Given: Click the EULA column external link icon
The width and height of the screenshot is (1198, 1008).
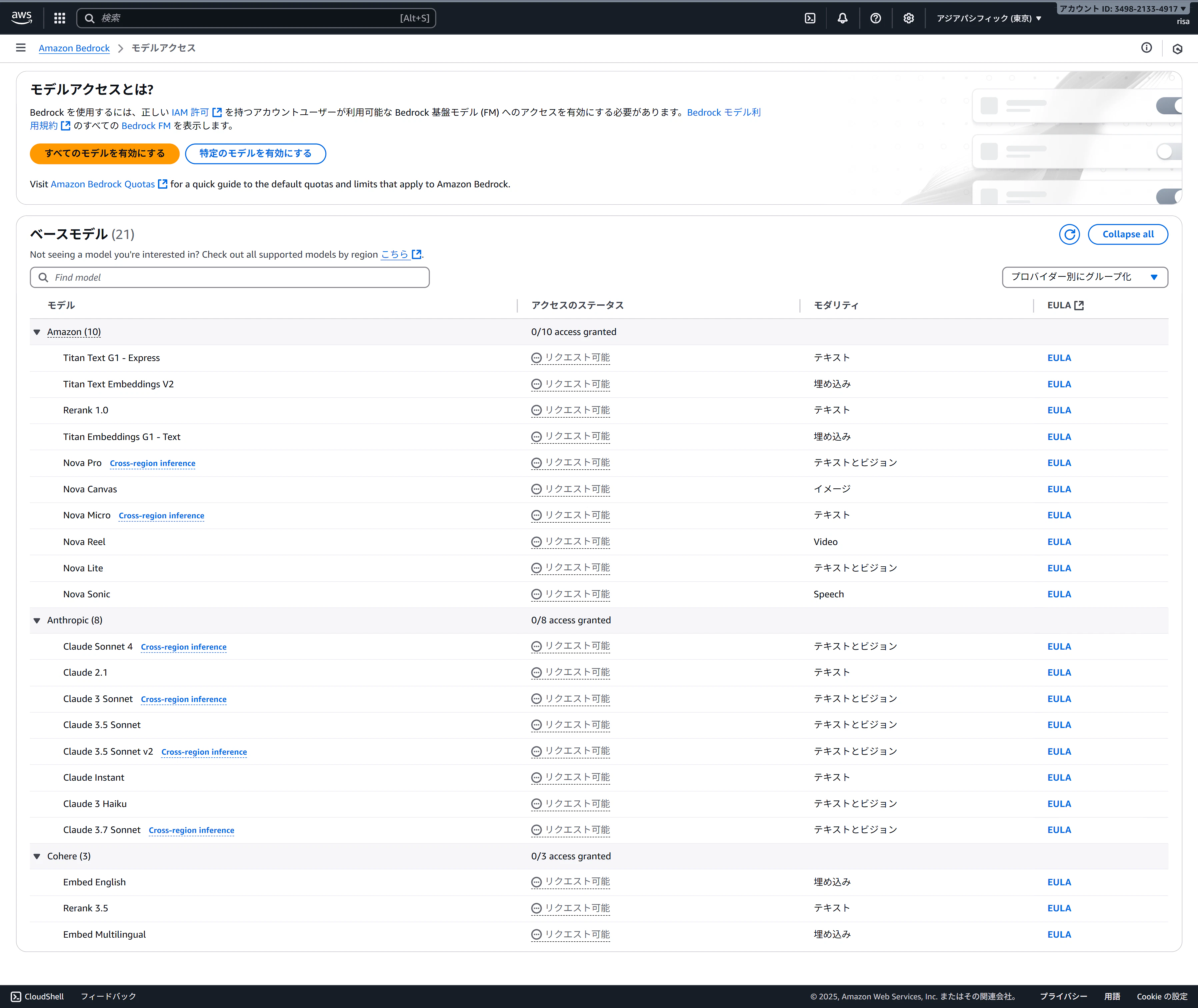Looking at the screenshot, I should (x=1079, y=305).
